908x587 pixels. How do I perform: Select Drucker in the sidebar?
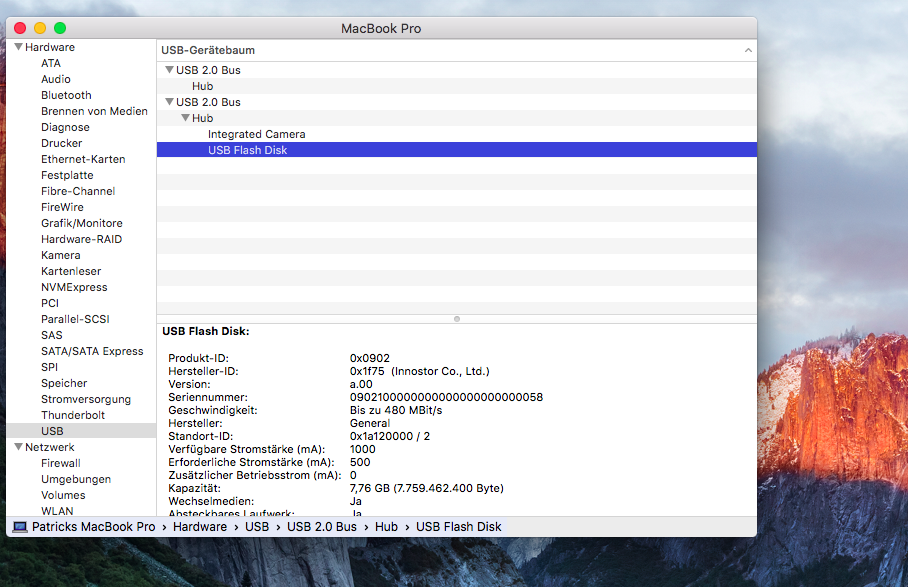61,143
